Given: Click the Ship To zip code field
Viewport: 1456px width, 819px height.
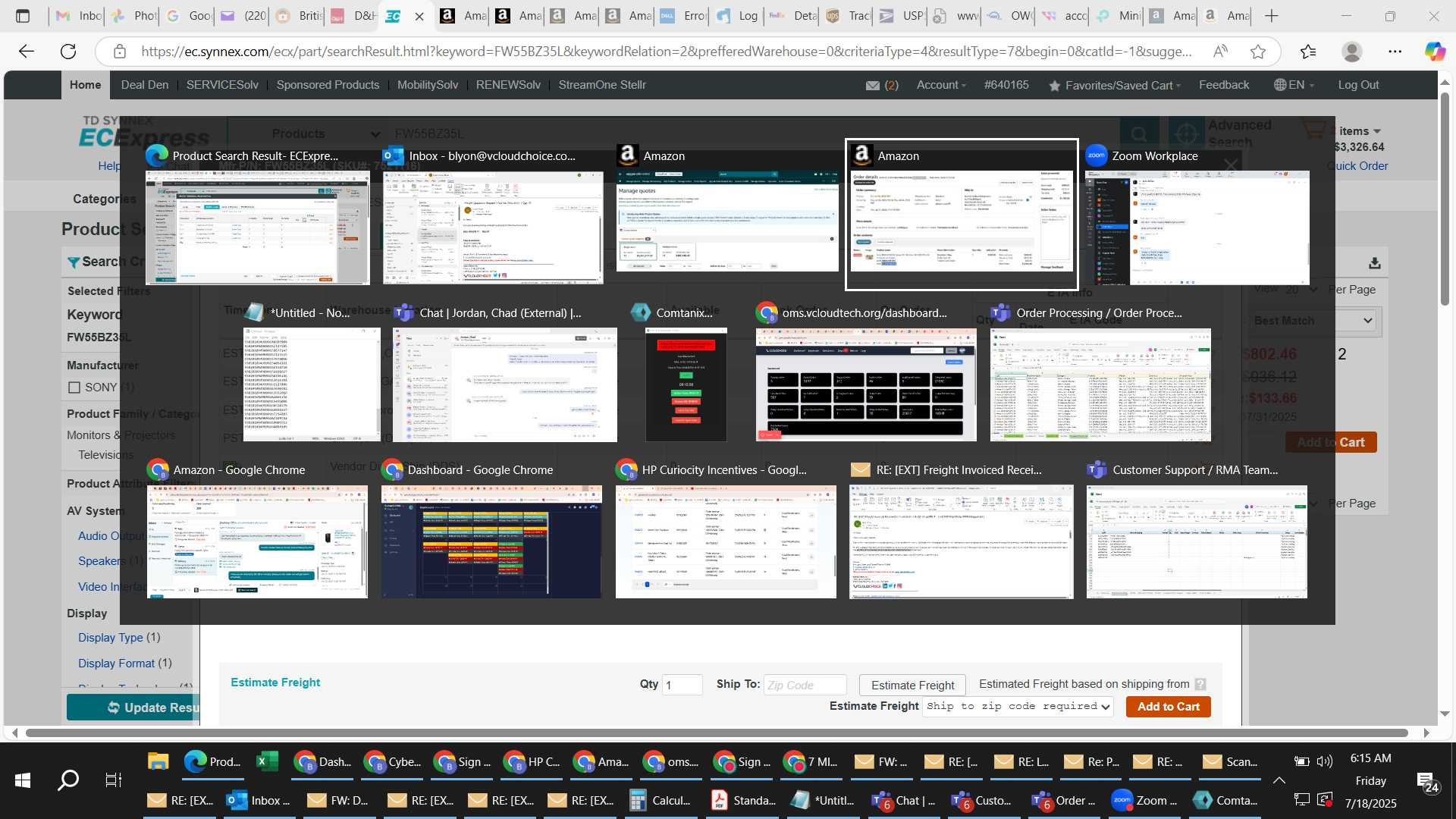Looking at the screenshot, I should tap(805, 685).
